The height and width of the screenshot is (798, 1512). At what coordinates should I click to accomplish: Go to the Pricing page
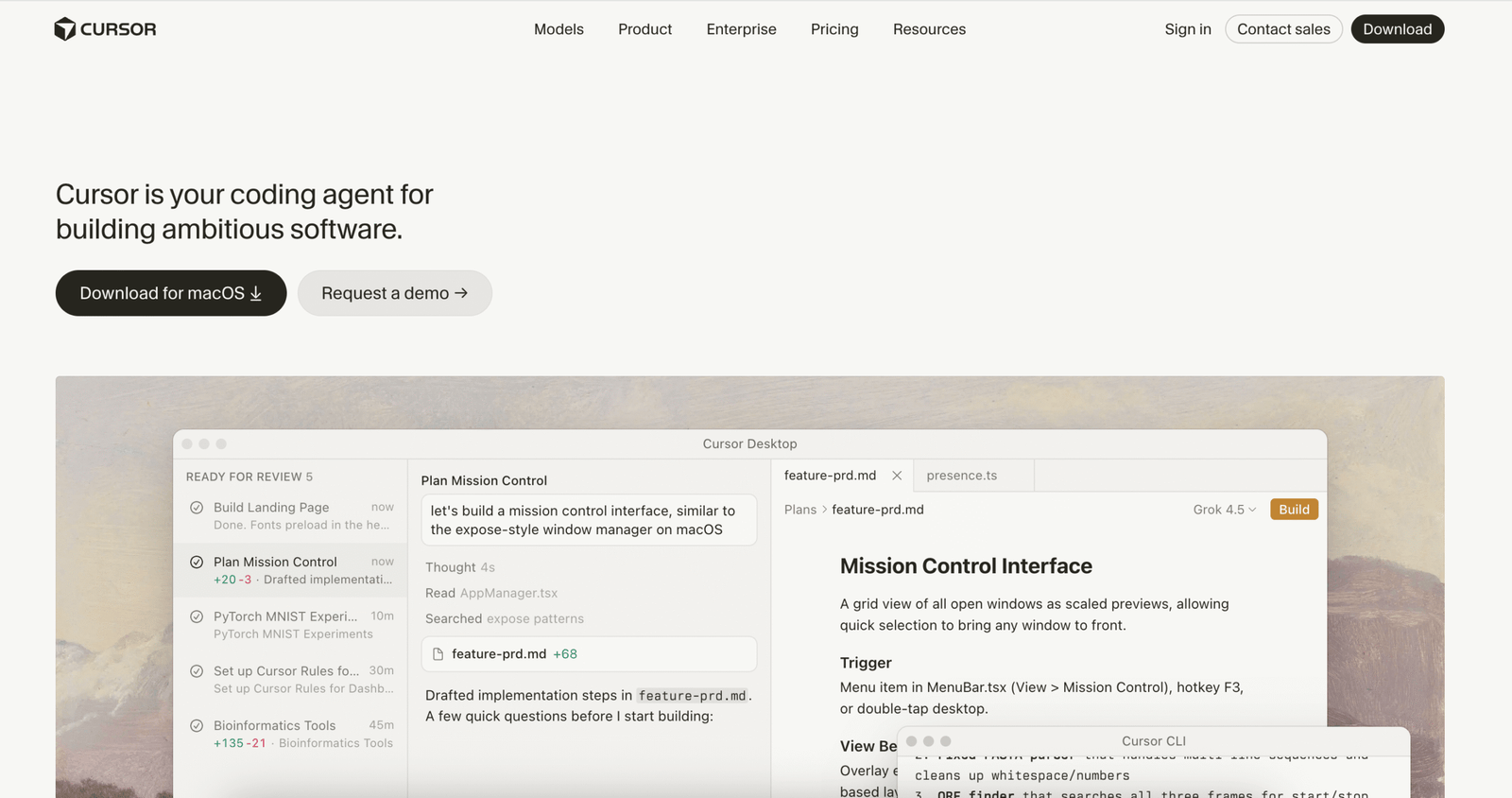coord(834,29)
